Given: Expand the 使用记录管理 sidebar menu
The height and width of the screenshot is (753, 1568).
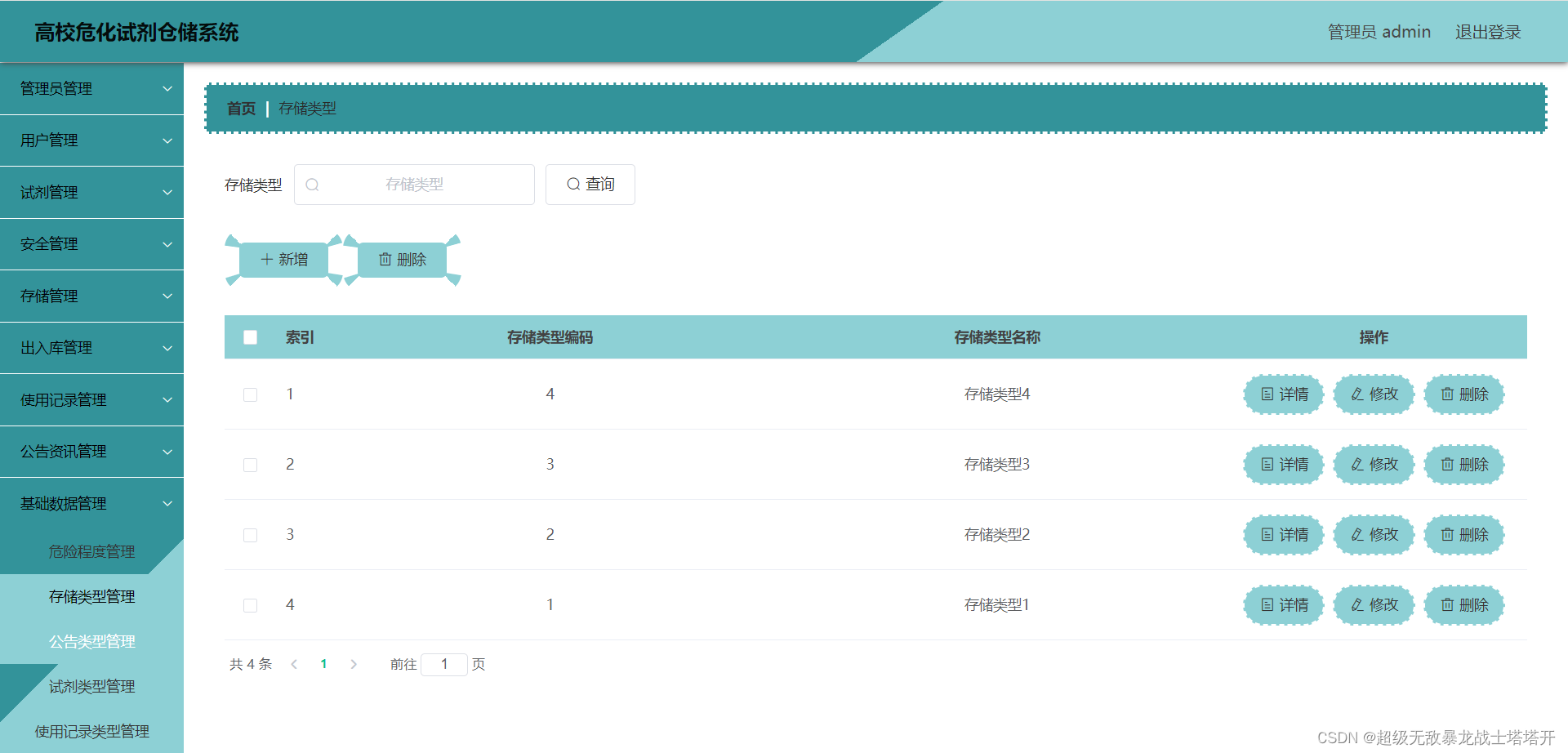Looking at the screenshot, I should click(x=91, y=399).
